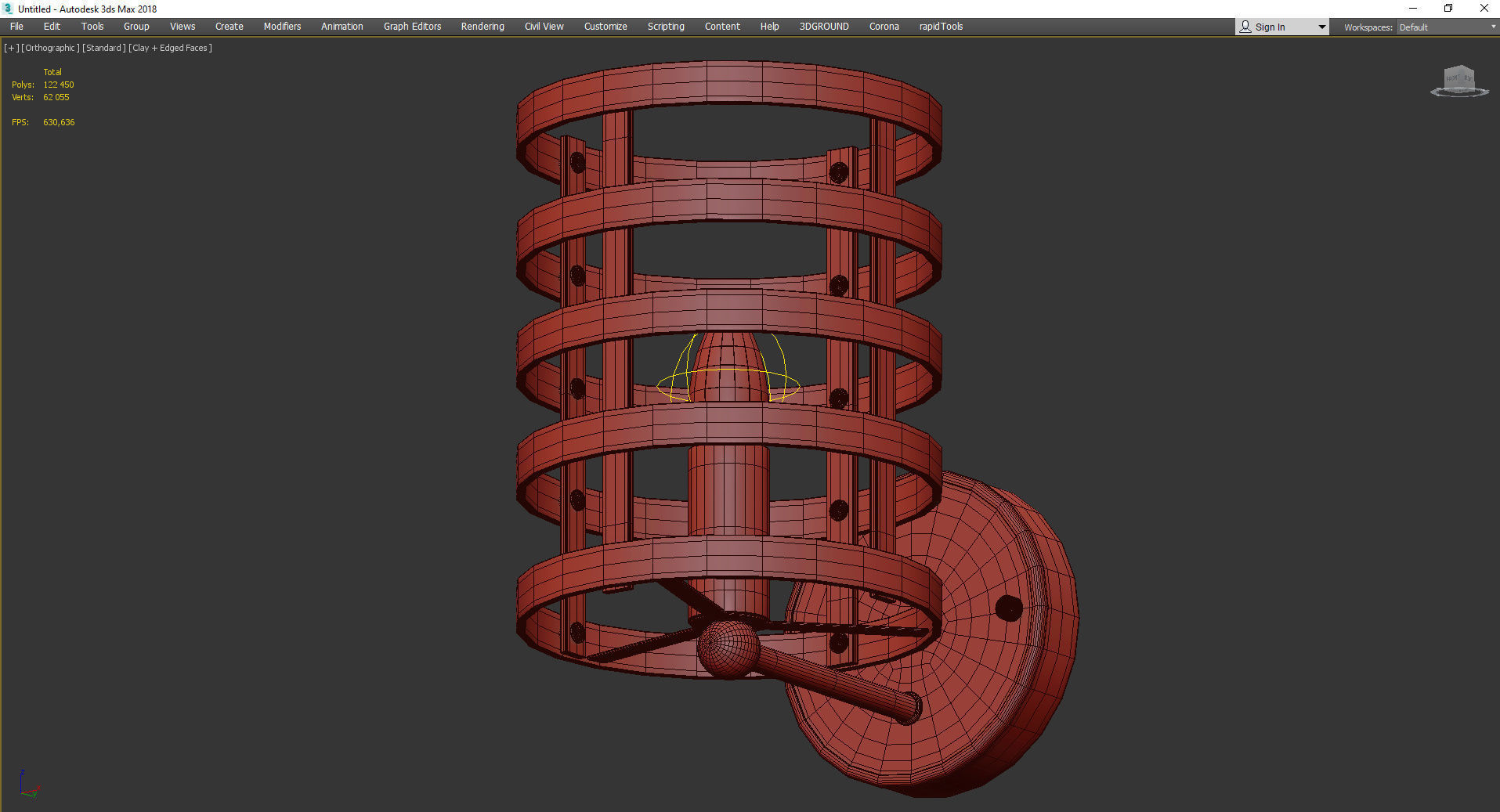Open the 3DGROUND menu
Image resolution: width=1500 pixels, height=812 pixels.
point(824,27)
